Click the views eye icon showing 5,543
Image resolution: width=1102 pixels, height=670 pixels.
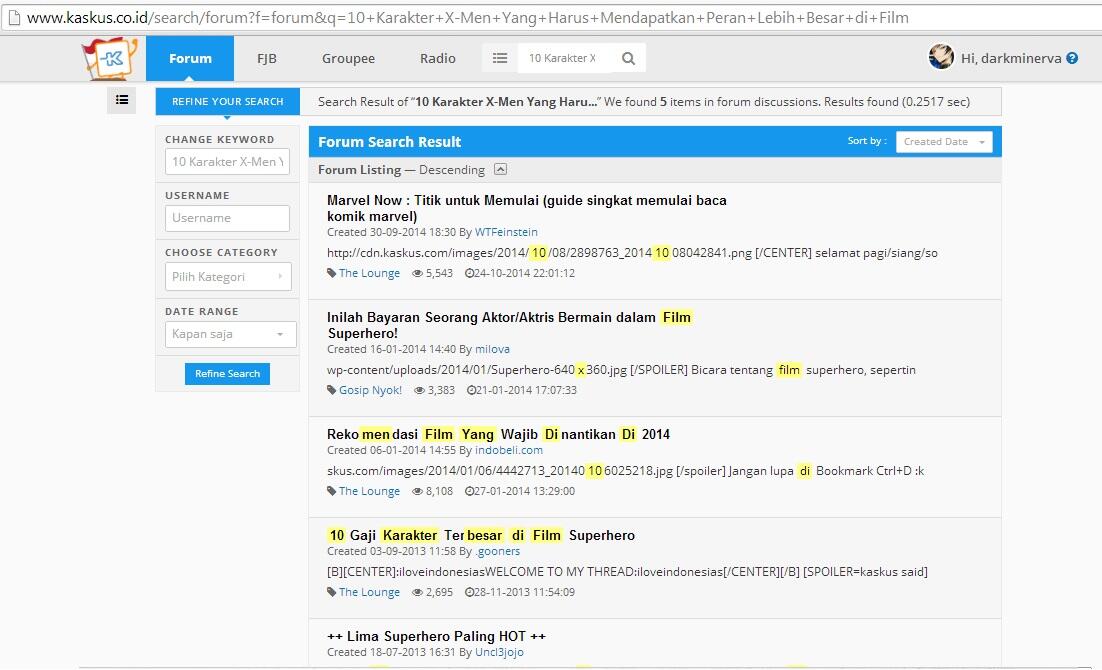417,273
